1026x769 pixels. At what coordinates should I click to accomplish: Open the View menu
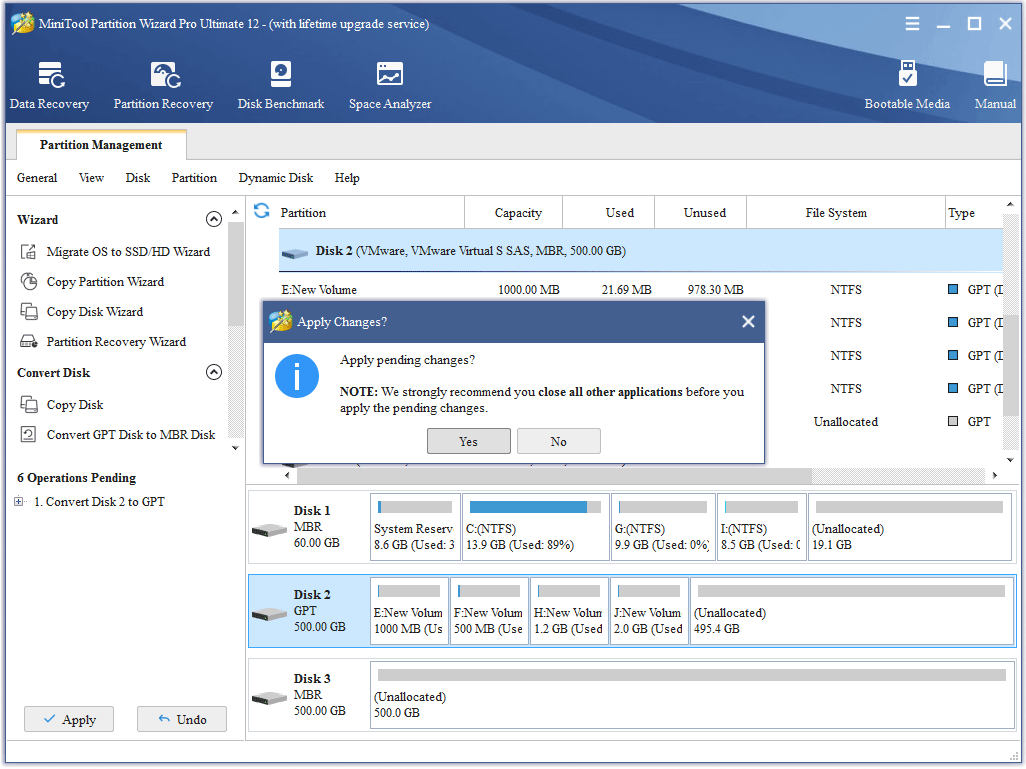(x=91, y=177)
